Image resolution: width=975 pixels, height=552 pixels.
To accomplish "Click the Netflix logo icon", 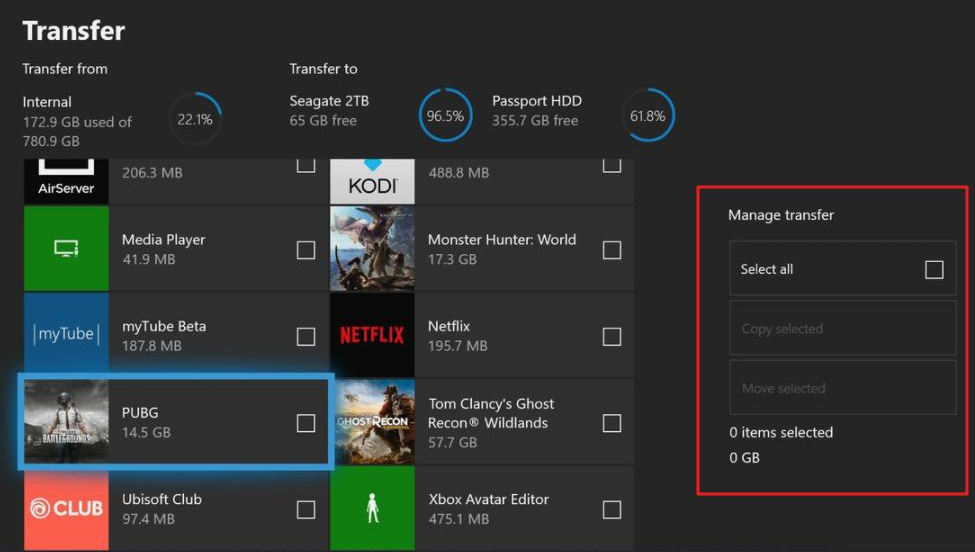I will (x=372, y=335).
